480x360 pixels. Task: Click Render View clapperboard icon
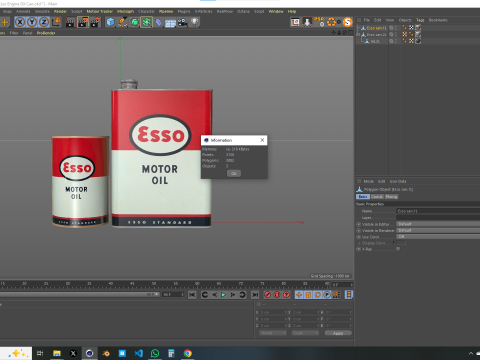coord(71,22)
